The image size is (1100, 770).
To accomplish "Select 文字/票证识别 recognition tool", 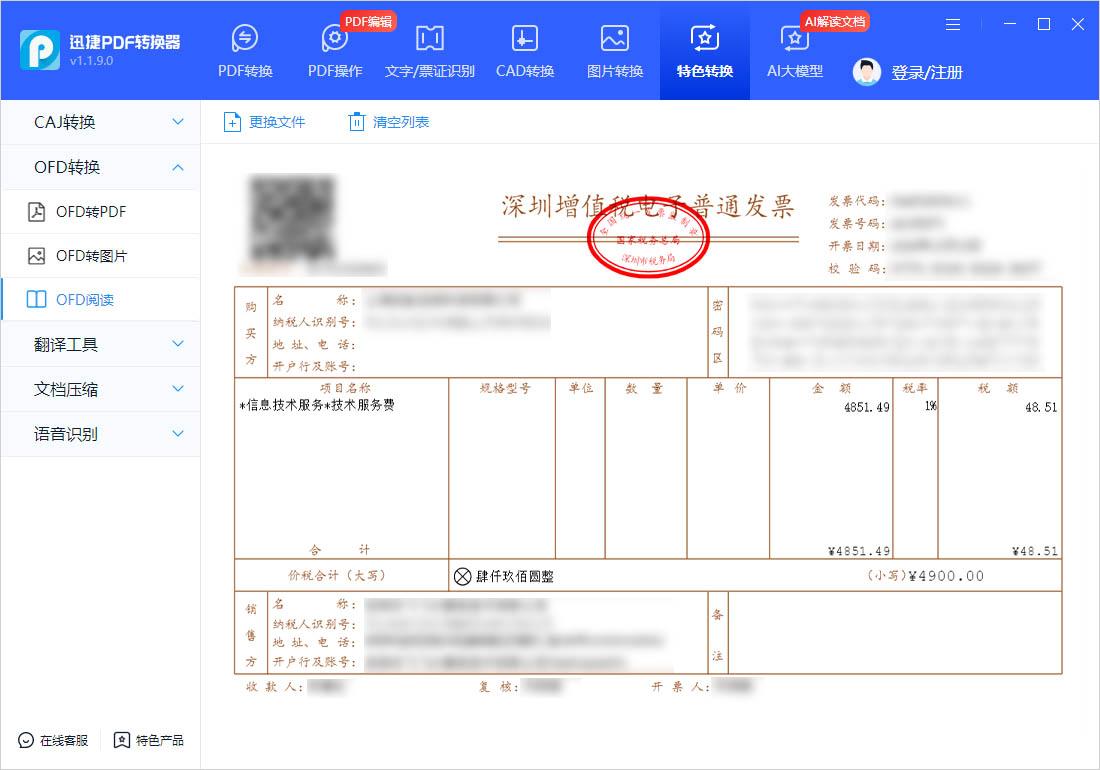I will point(429,50).
